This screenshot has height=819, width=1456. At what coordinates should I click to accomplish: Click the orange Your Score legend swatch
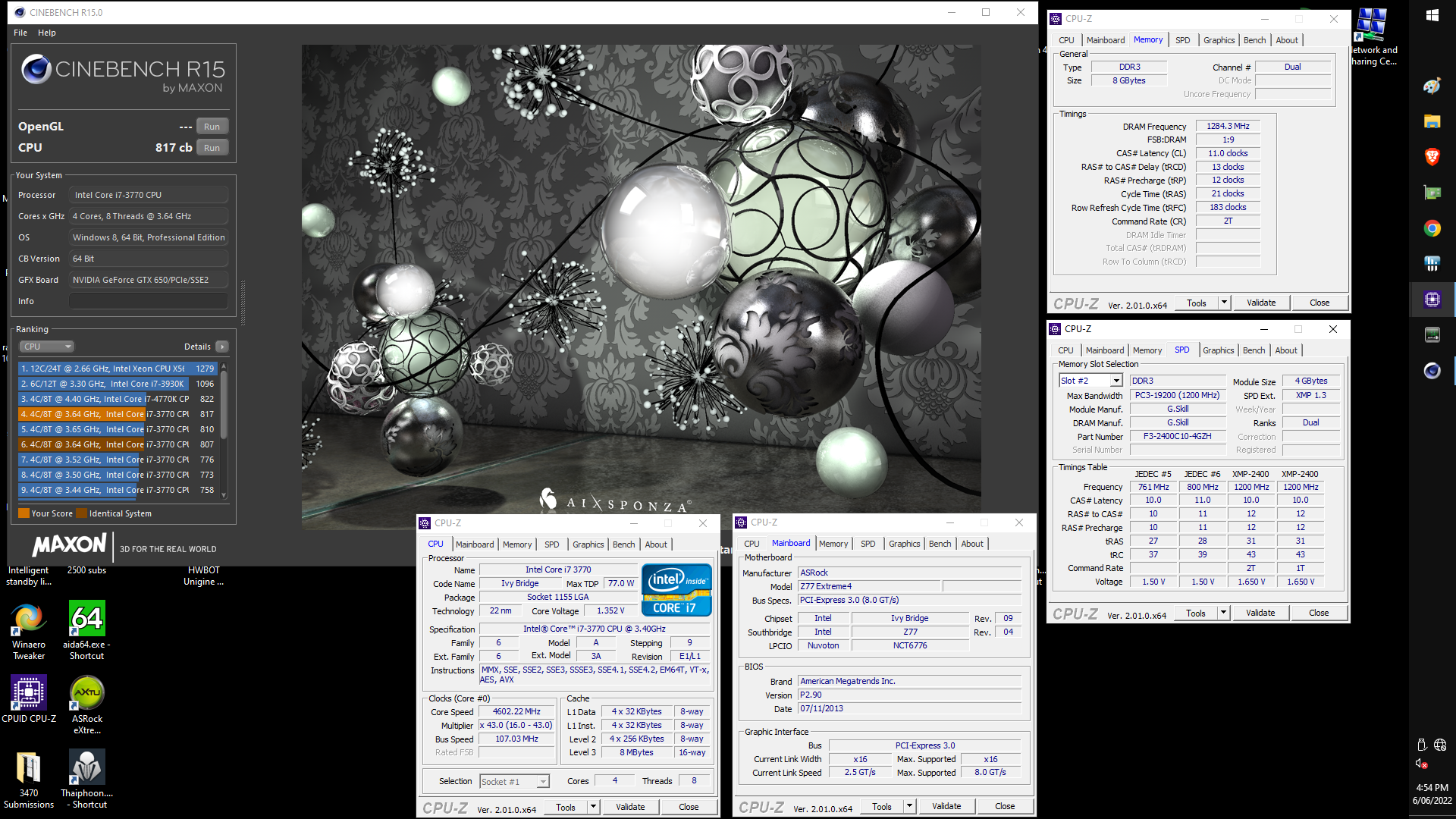[x=24, y=513]
